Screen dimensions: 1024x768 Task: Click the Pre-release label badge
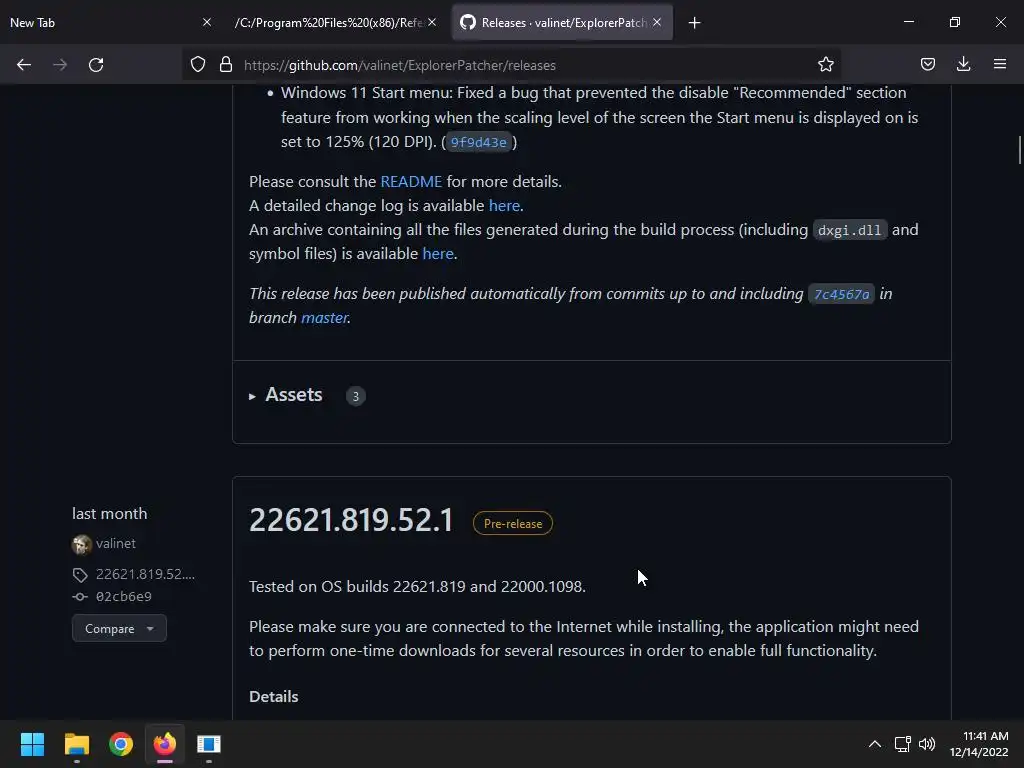(x=513, y=524)
